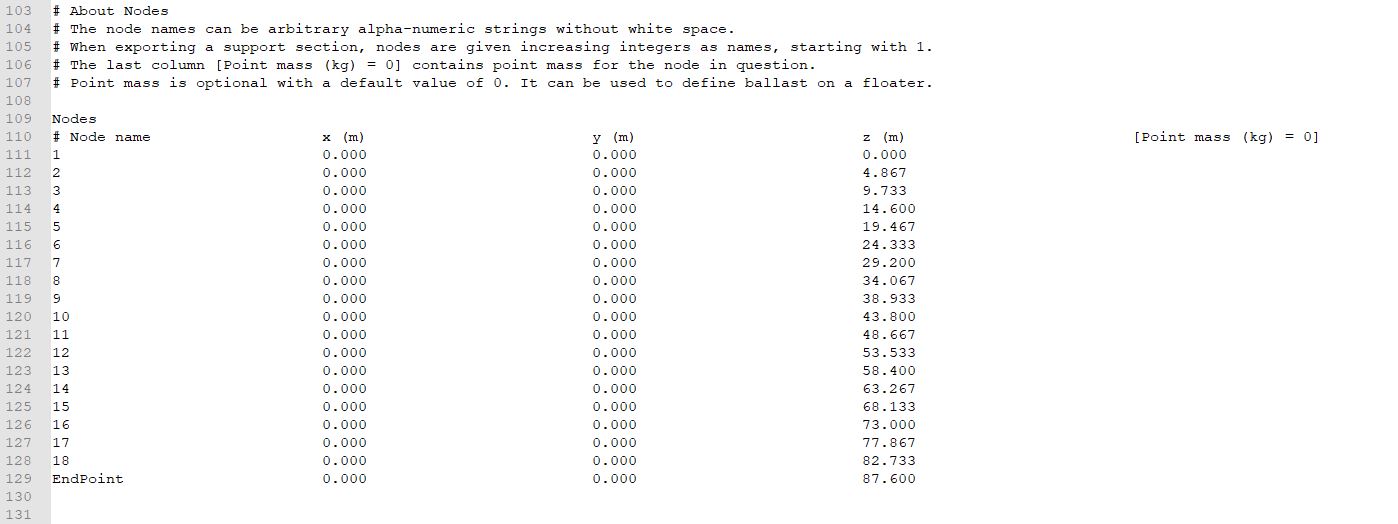The width and height of the screenshot is (1398, 524).
Task: Click line number 129 in the gutter
Action: click(x=19, y=479)
